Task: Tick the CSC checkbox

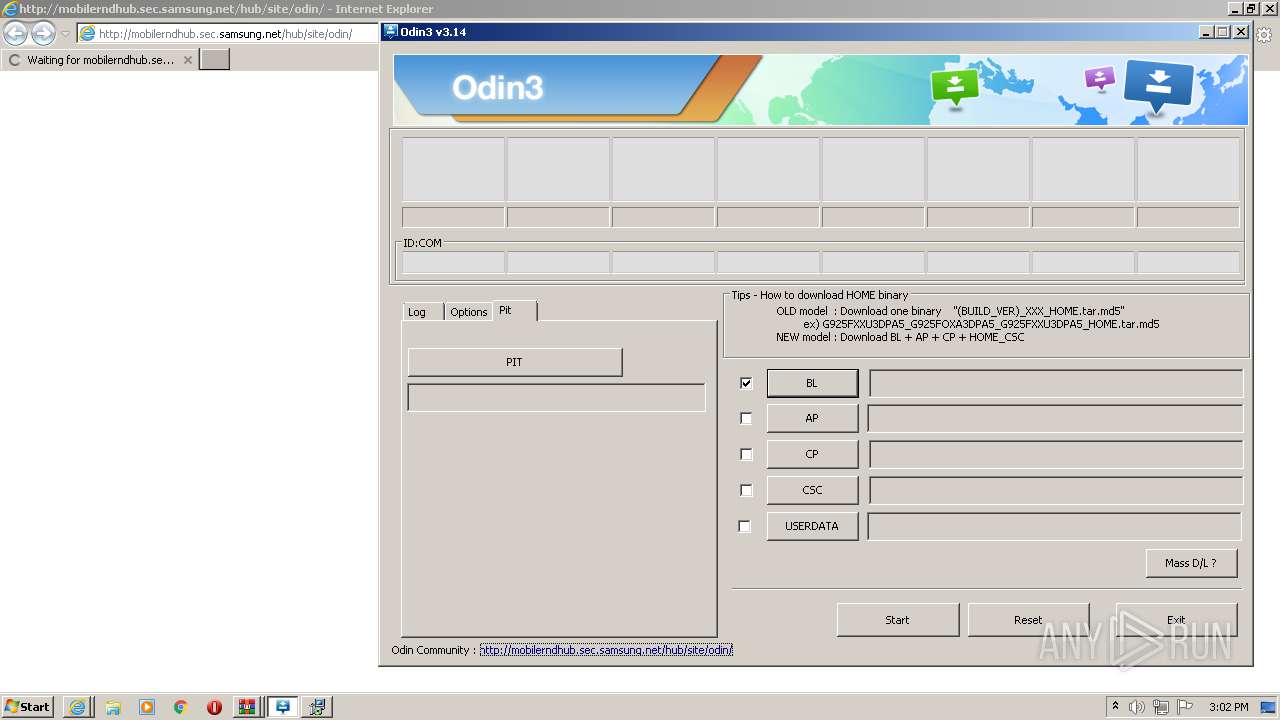Action: pos(745,490)
